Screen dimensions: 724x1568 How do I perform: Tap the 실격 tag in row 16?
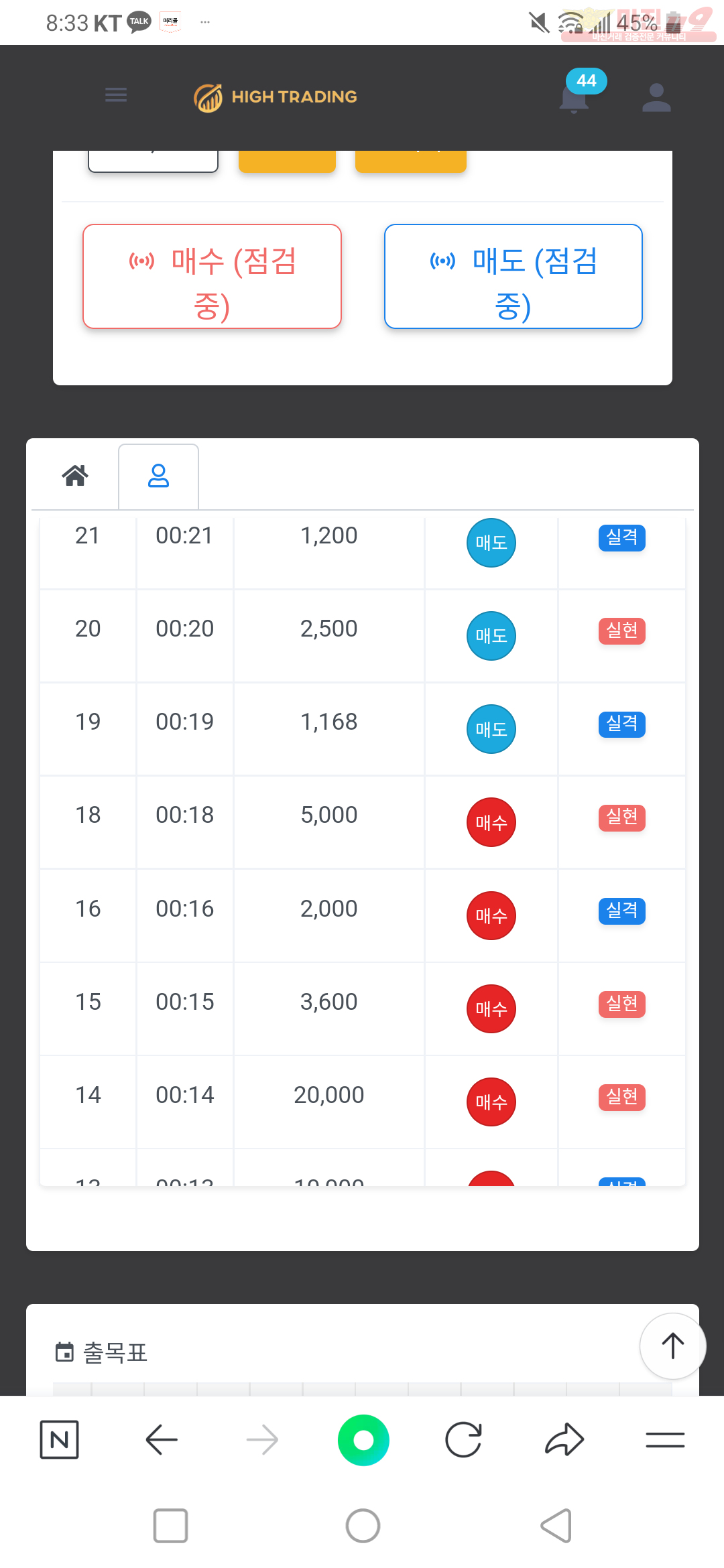pyautogui.click(x=622, y=911)
